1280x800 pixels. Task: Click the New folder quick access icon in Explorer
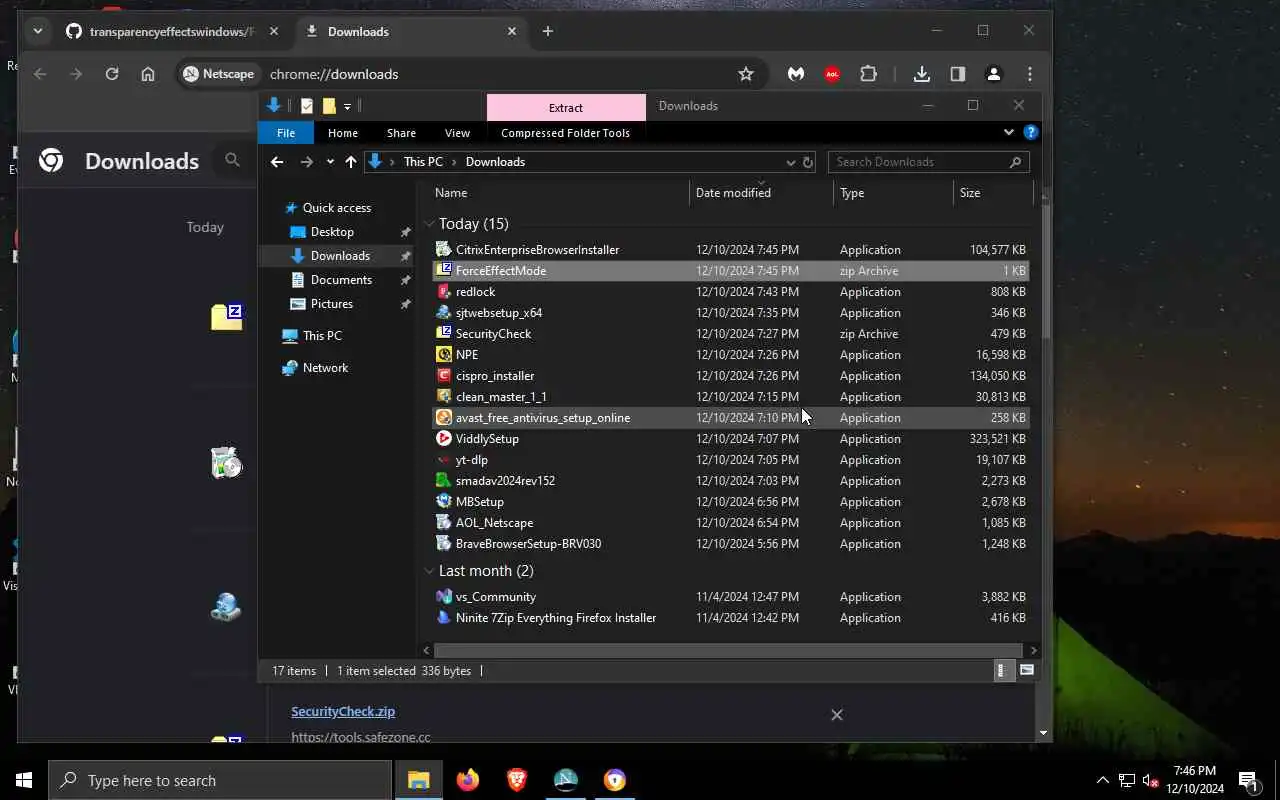click(x=329, y=106)
